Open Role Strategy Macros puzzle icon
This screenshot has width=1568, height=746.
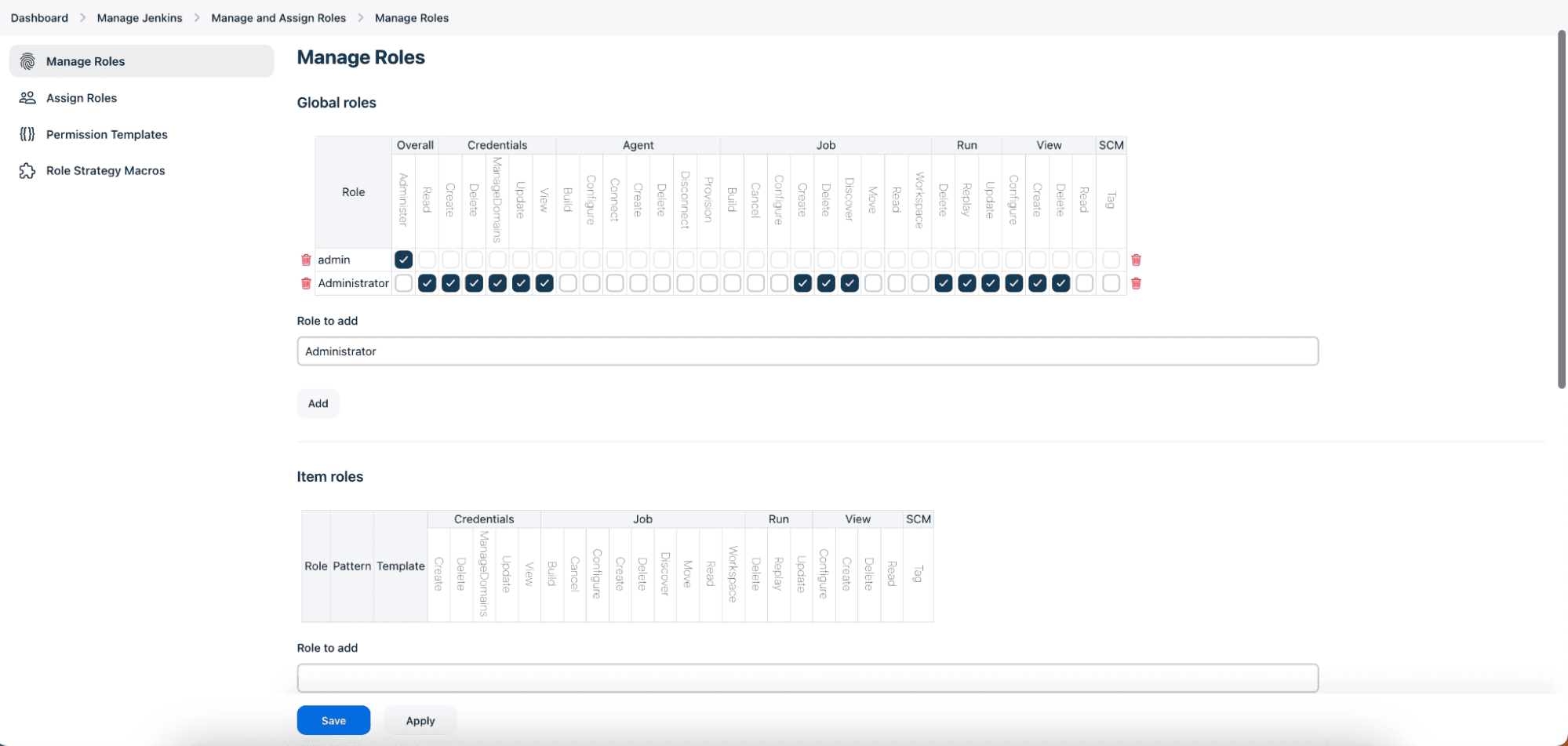(x=27, y=170)
